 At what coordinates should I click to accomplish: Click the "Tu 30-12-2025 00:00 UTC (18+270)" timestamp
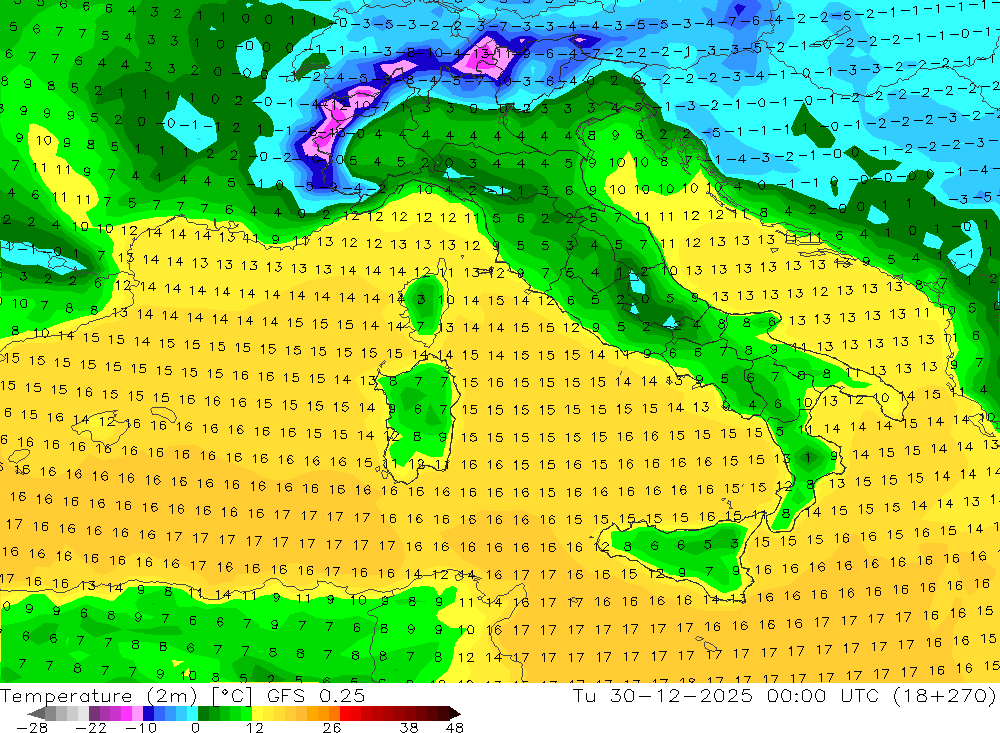pyautogui.click(x=784, y=696)
